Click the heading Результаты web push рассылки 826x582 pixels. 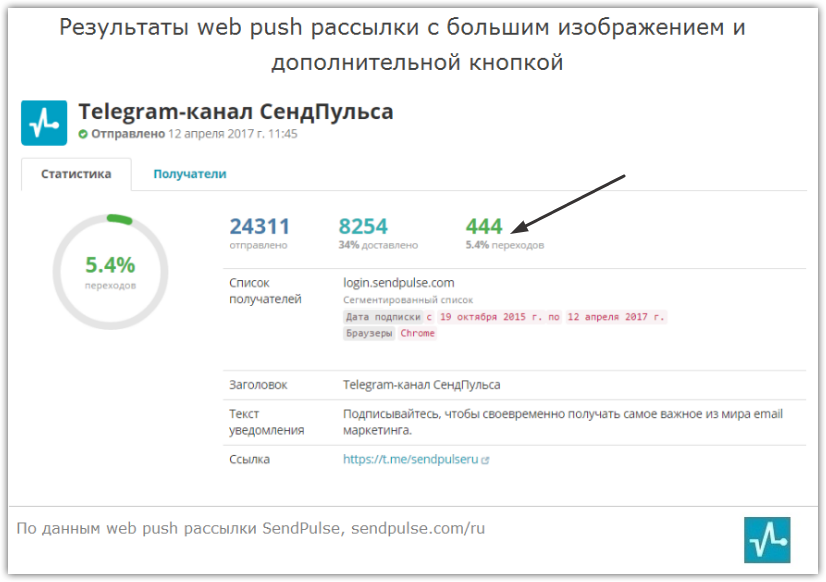tap(402, 45)
